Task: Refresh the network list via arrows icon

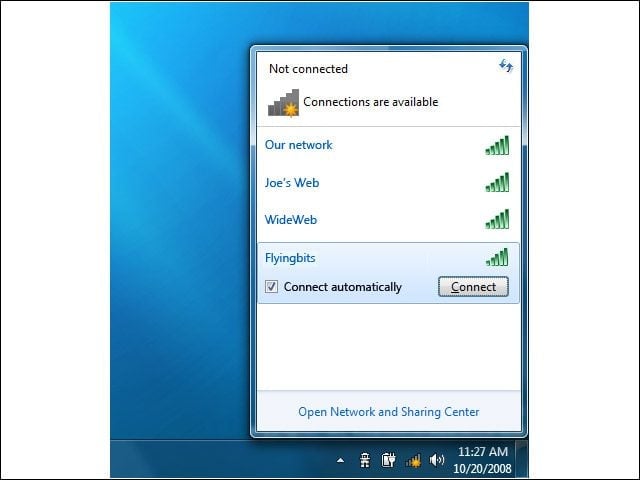Action: pyautogui.click(x=506, y=66)
